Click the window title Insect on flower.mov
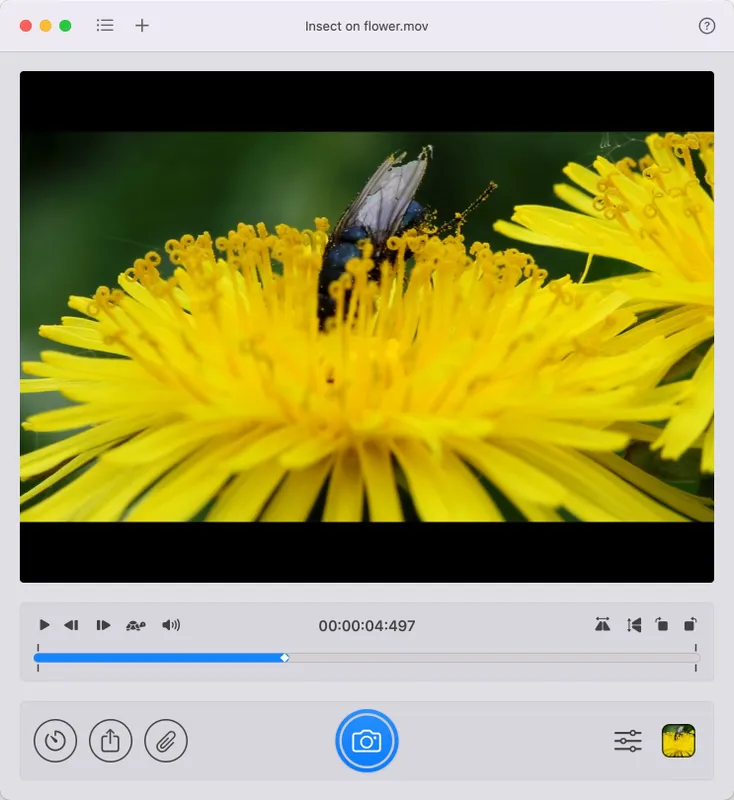Screen dimensions: 734x800 (x=367, y=26)
